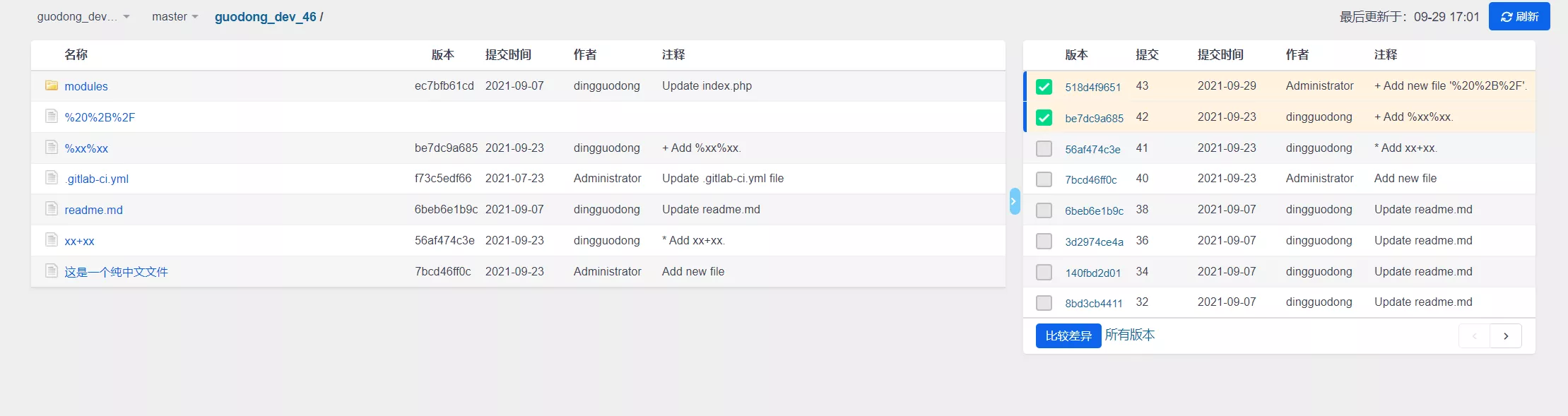Open file .gitlab-ci.yml
The width and height of the screenshot is (1568, 416).
97,179
